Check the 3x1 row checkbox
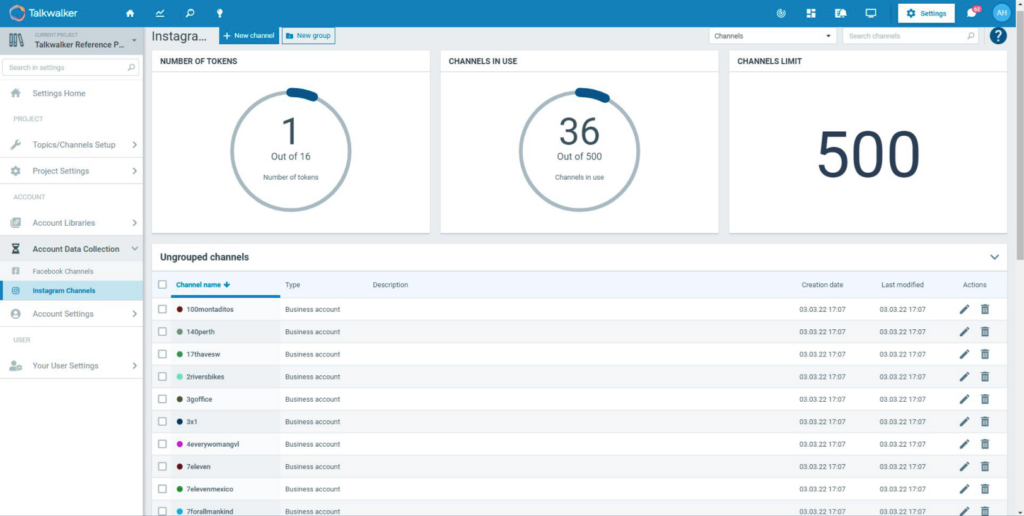This screenshot has width=1024, height=516. (x=162, y=421)
